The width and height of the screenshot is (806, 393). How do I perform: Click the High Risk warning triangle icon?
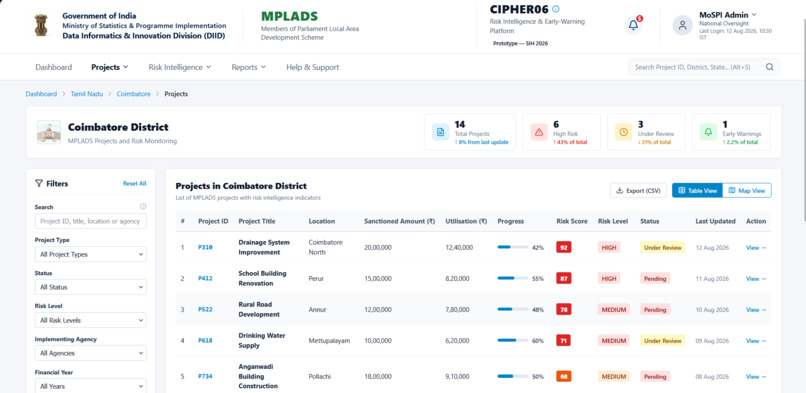click(x=539, y=132)
